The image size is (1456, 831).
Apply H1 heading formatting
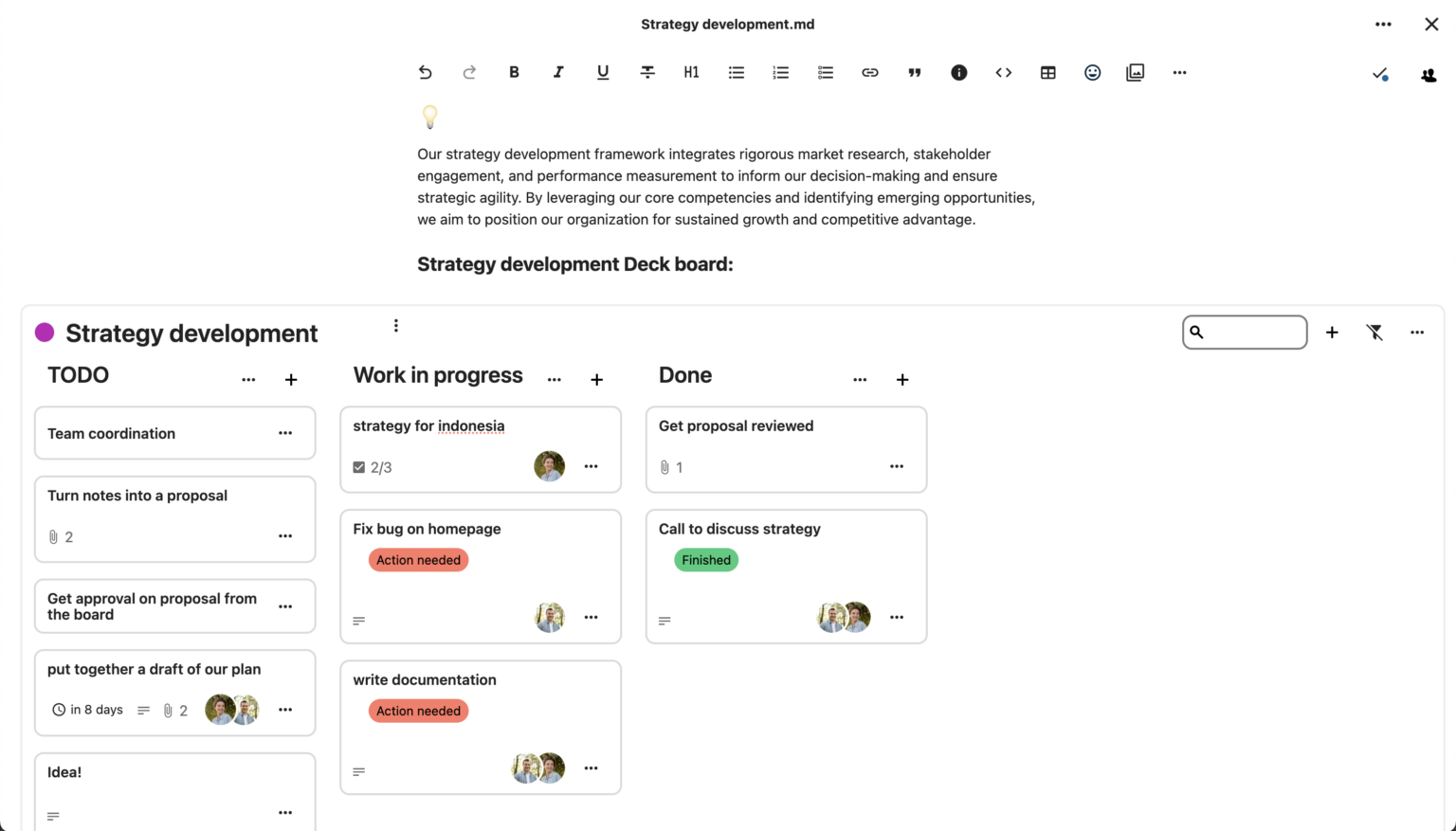click(691, 72)
